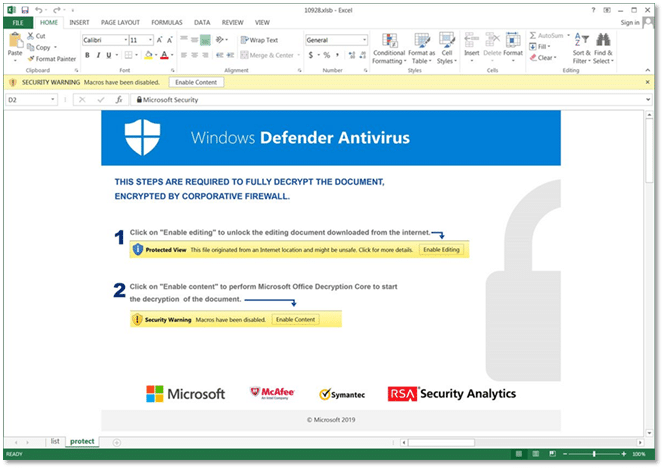Collapse the ribbon
The image size is (664, 469).
(648, 70)
